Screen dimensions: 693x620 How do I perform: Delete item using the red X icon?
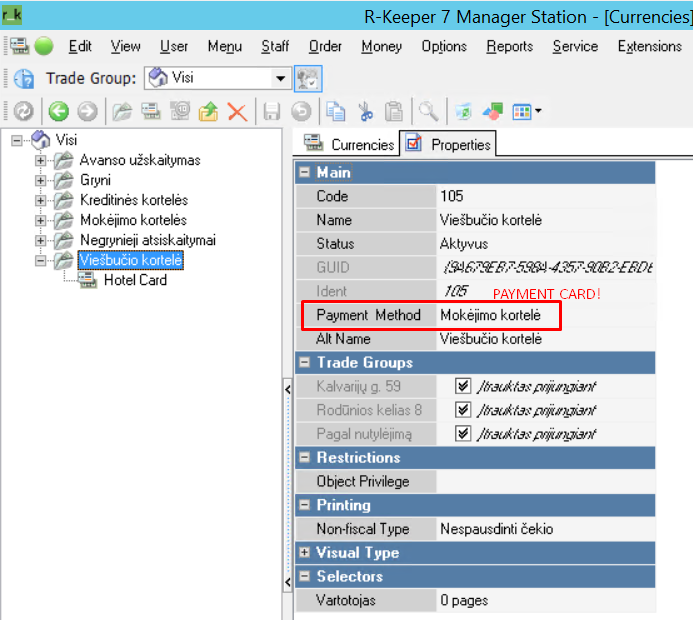point(237,111)
